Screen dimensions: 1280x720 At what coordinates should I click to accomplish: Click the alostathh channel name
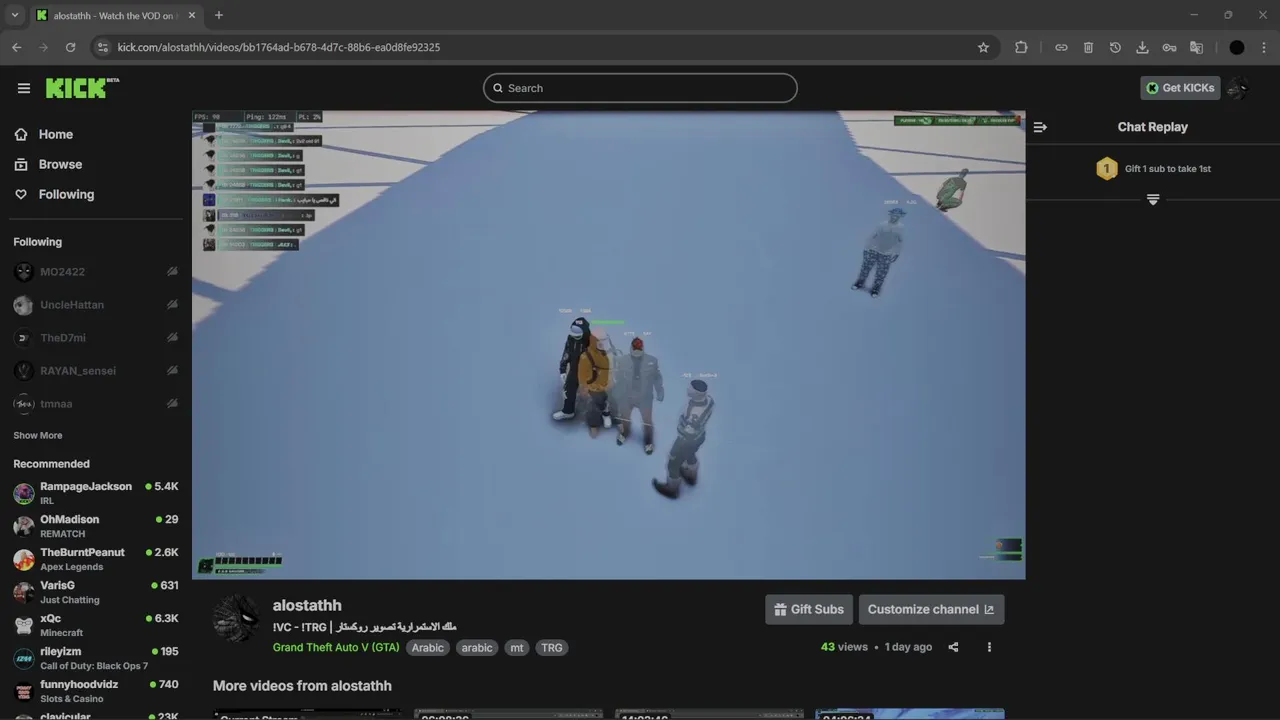[307, 605]
